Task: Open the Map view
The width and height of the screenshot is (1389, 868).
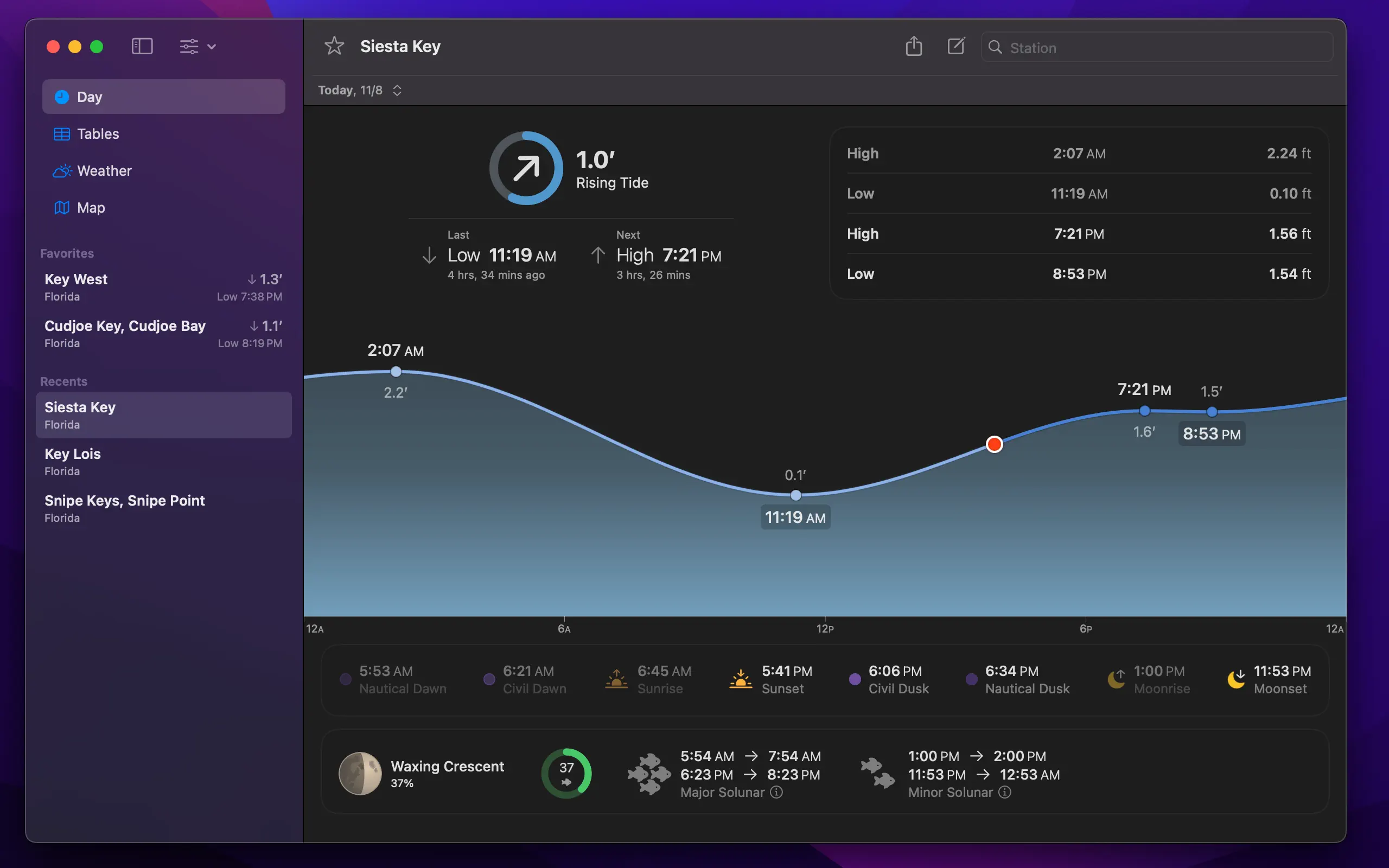Action: (x=91, y=207)
